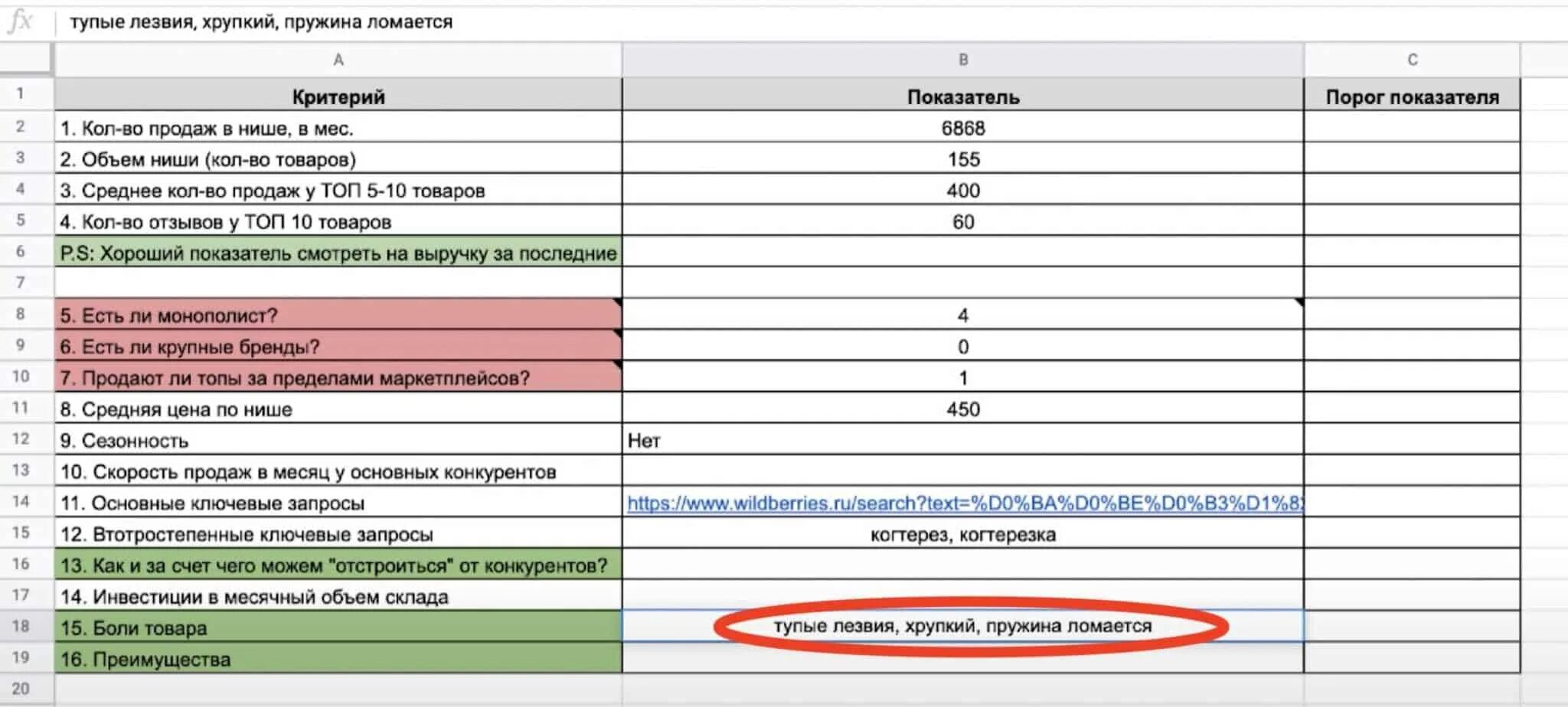Select cell with value 1

point(962,377)
